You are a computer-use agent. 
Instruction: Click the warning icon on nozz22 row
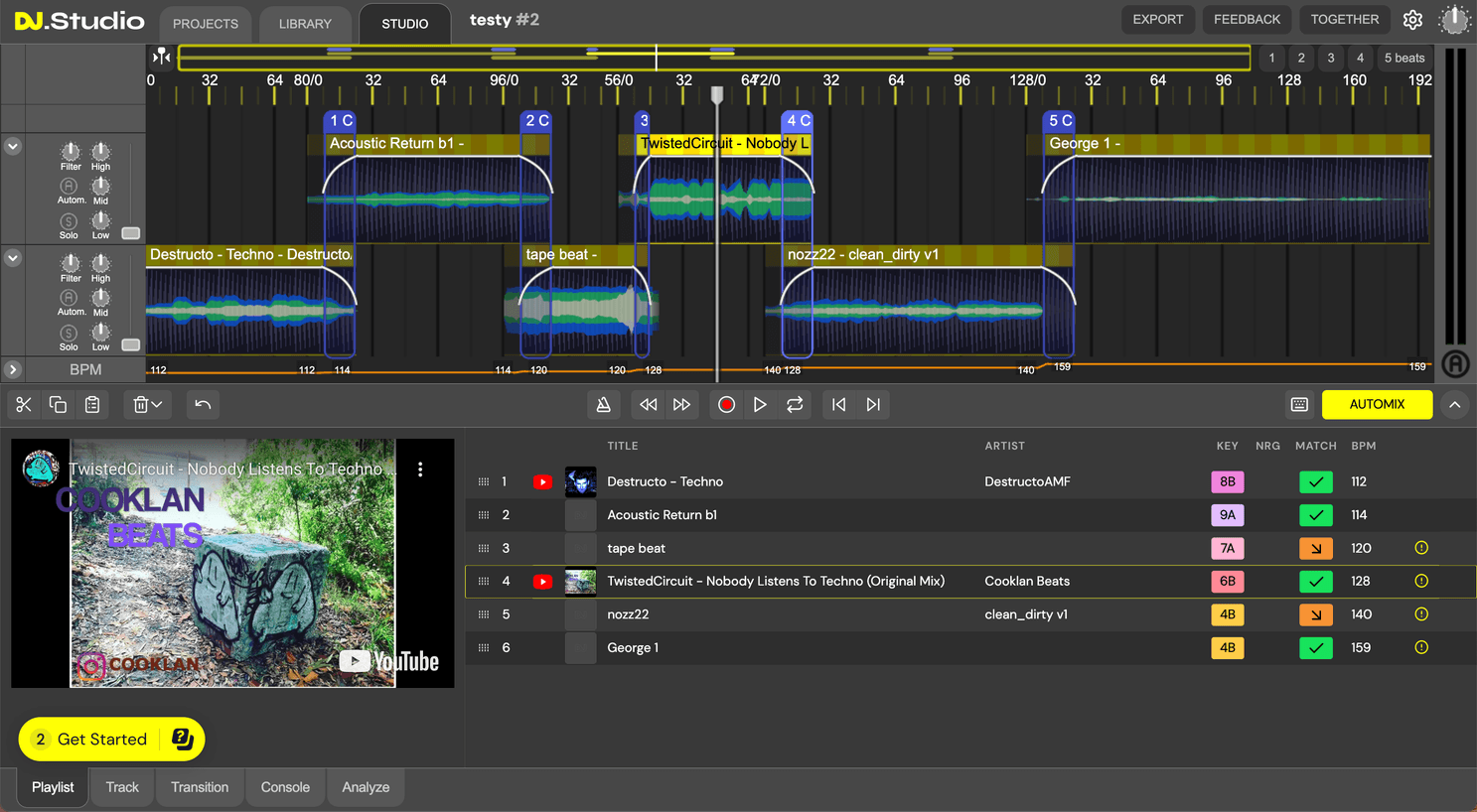1421,614
